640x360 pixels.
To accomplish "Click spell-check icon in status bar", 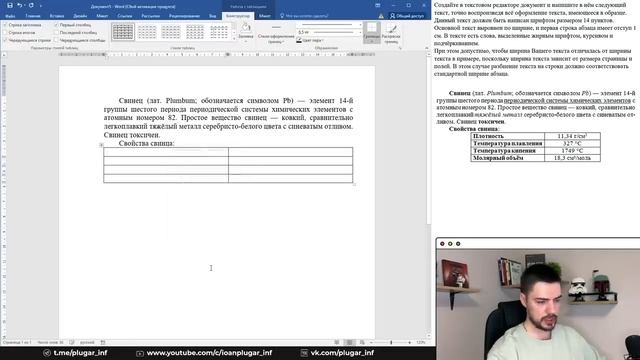I will (x=72, y=342).
